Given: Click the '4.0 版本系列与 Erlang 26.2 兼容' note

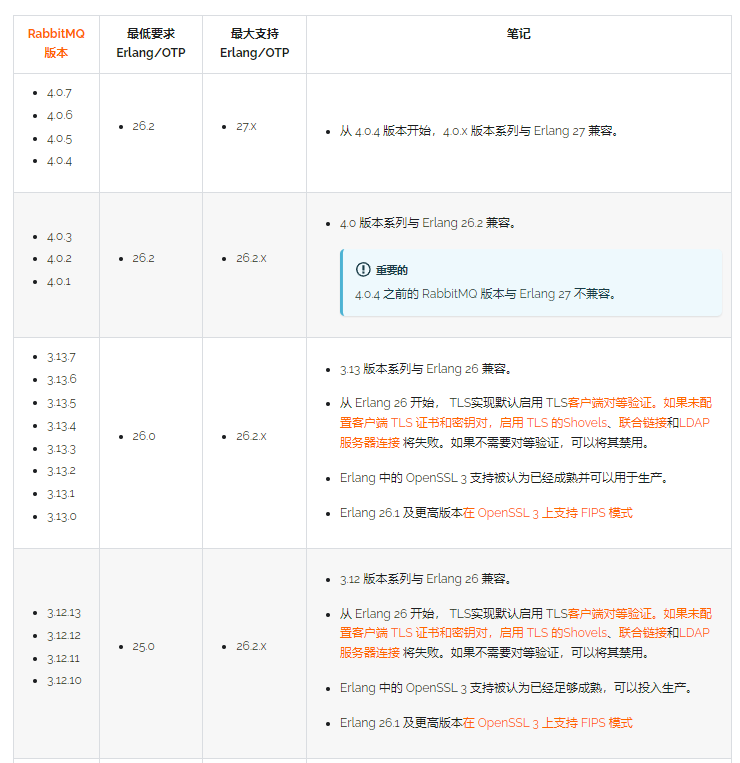Looking at the screenshot, I should [428, 223].
